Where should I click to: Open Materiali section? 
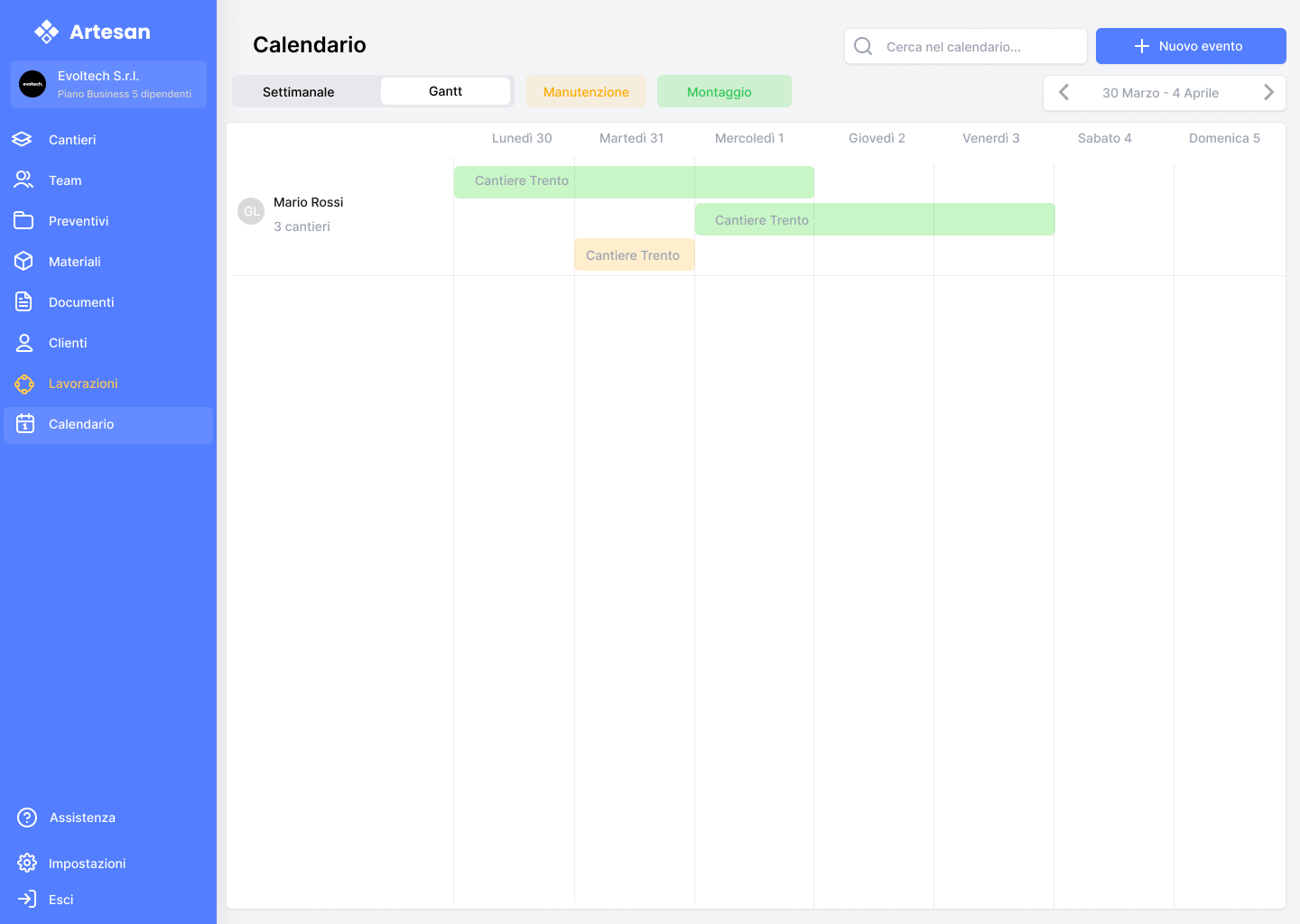pyautogui.click(x=75, y=262)
